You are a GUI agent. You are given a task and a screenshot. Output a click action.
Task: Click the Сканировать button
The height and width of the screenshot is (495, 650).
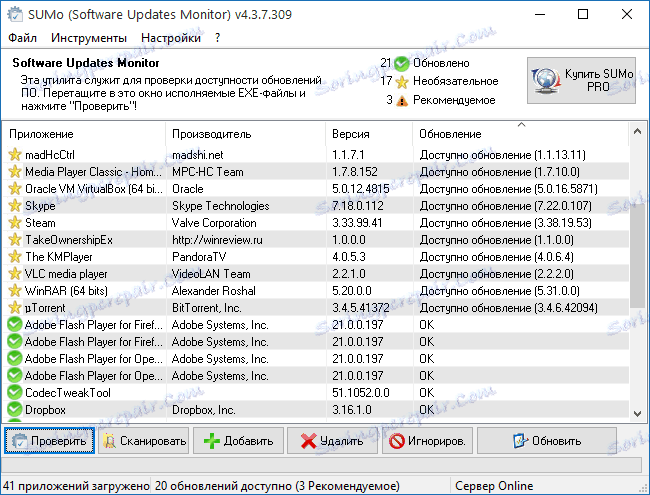[x=143, y=441]
